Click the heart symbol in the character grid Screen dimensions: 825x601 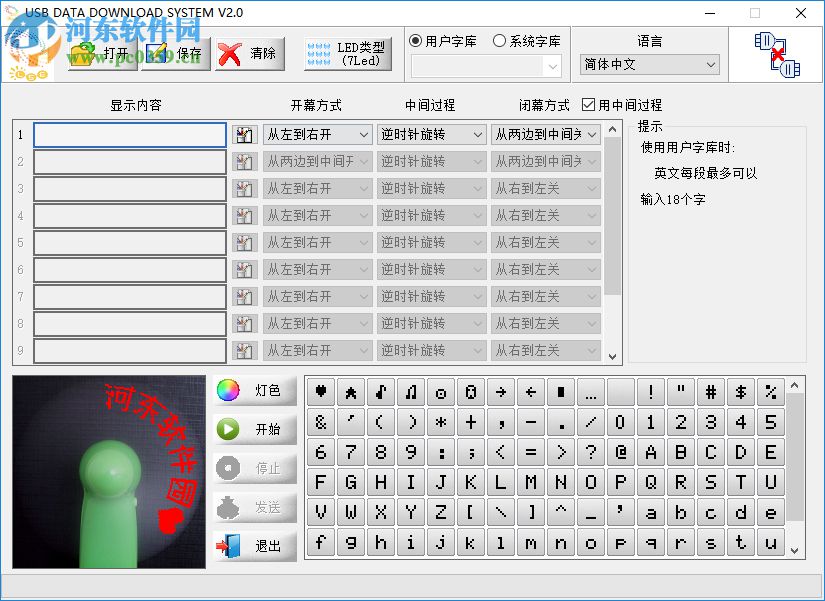coord(319,392)
